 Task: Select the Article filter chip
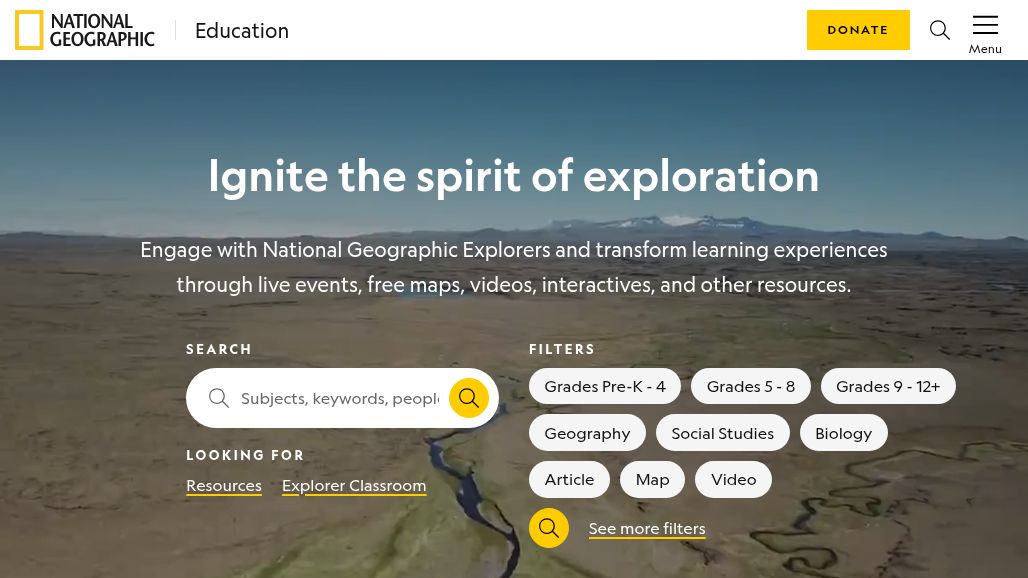pyautogui.click(x=569, y=479)
